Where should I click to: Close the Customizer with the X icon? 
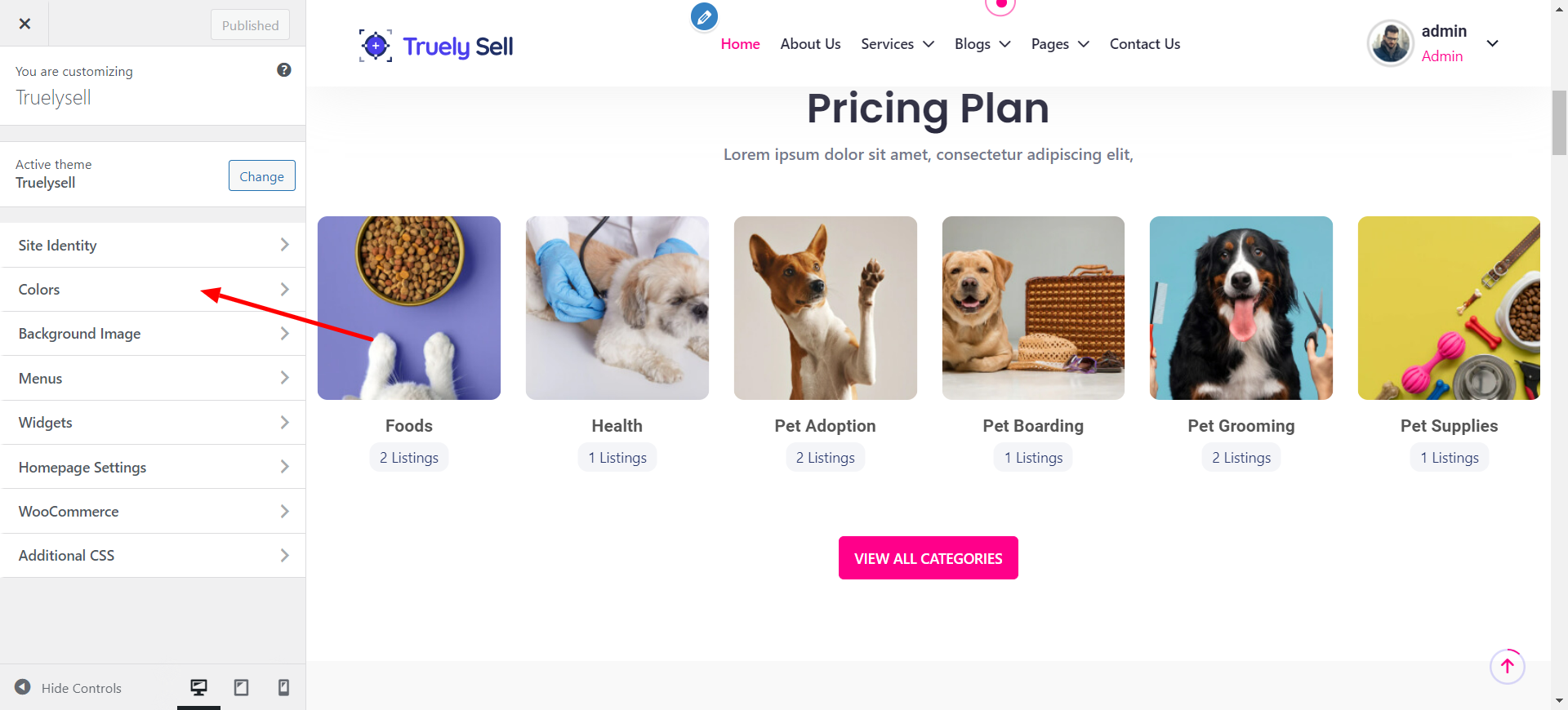24,24
